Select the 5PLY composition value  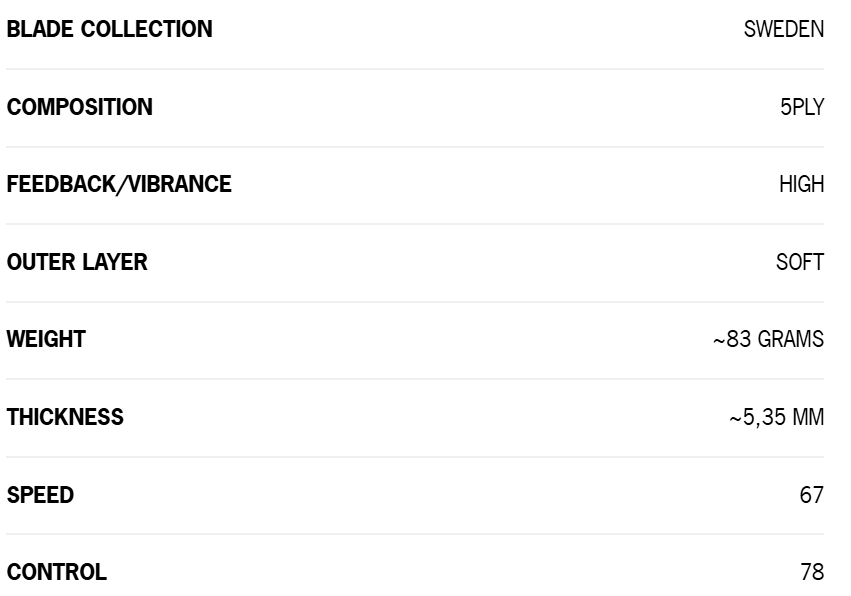(x=802, y=107)
